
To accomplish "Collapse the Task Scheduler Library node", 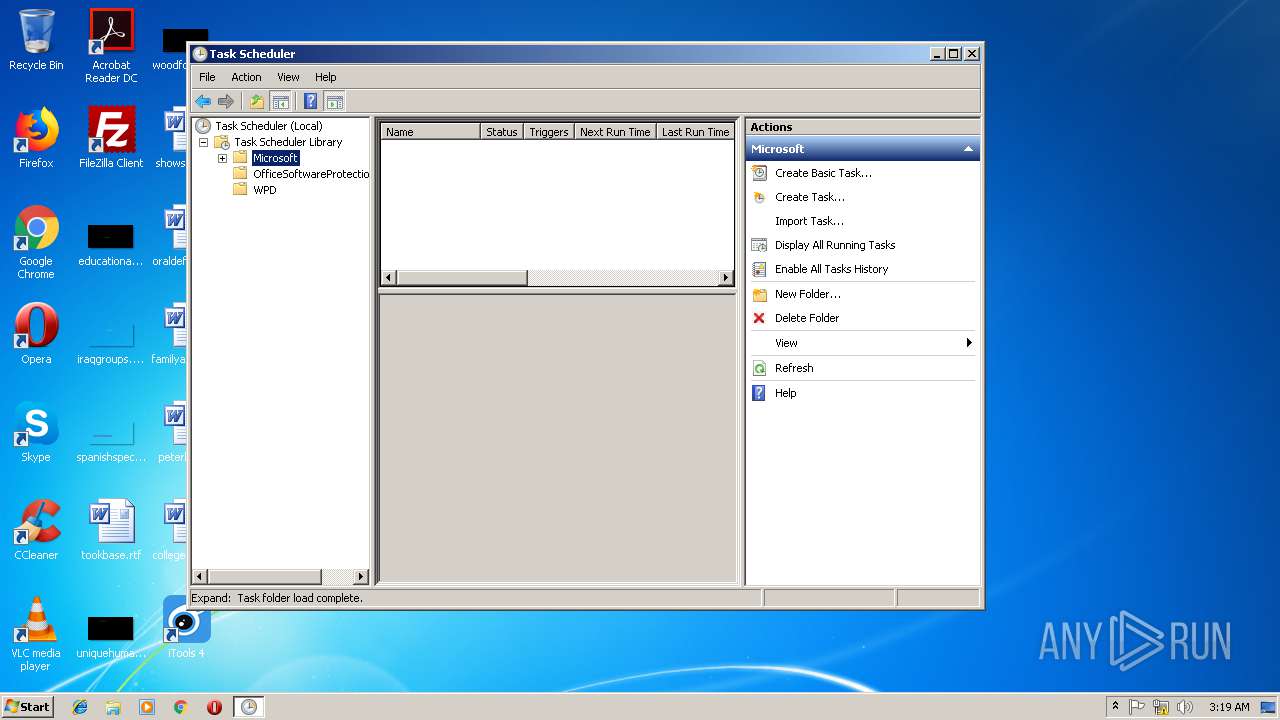I will pyautogui.click(x=203, y=142).
